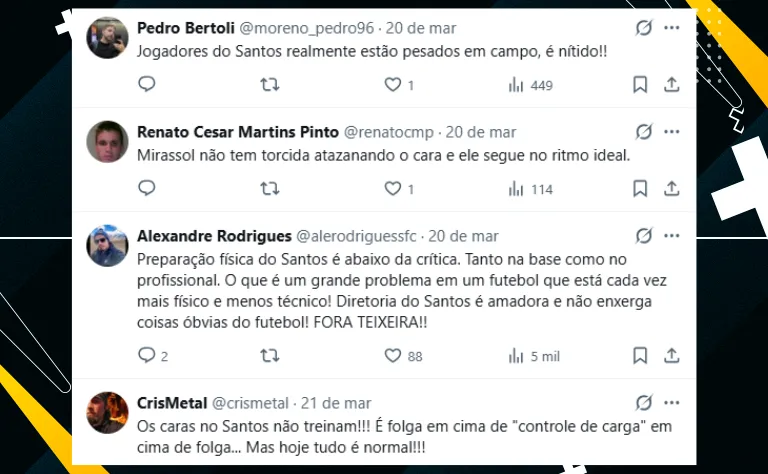The image size is (768, 474).
Task: Open Grok icon on CrisMetal's tweet
Action: coord(645,402)
